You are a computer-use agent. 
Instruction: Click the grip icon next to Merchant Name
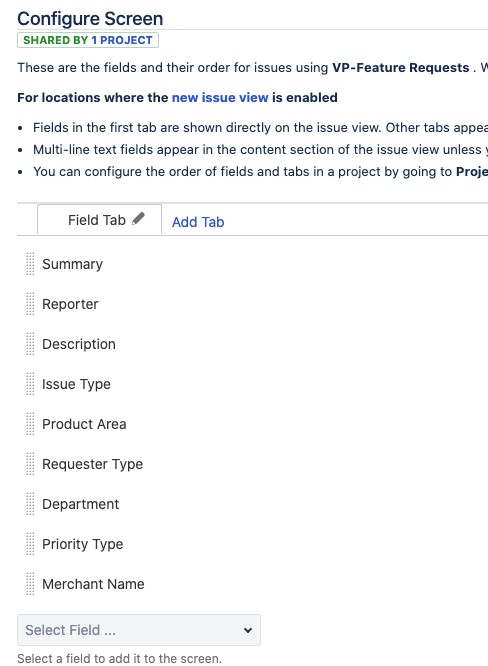[30, 584]
